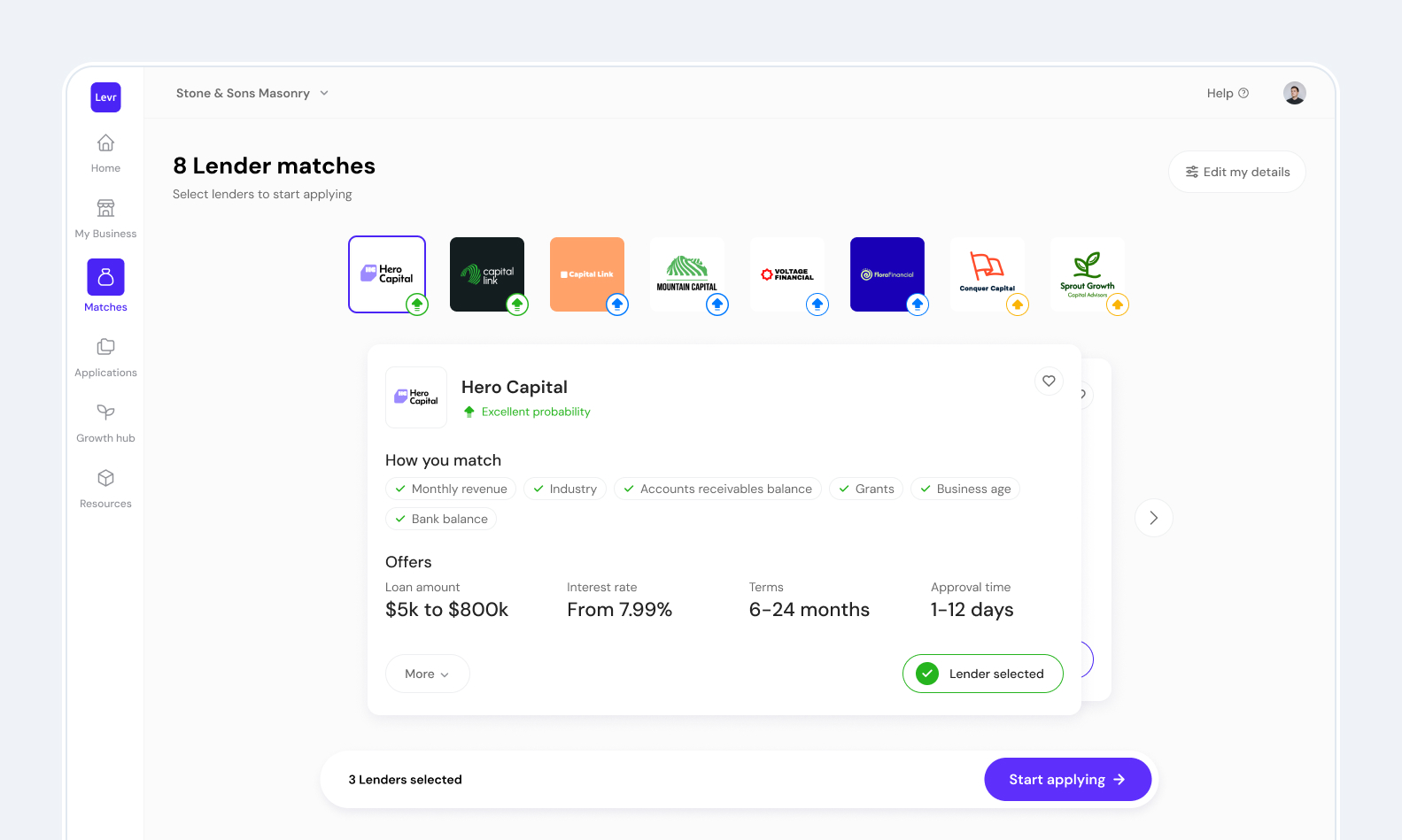This screenshot has height=840, width=1402.
Task: Open the Matches sidebar item
Action: [105, 286]
